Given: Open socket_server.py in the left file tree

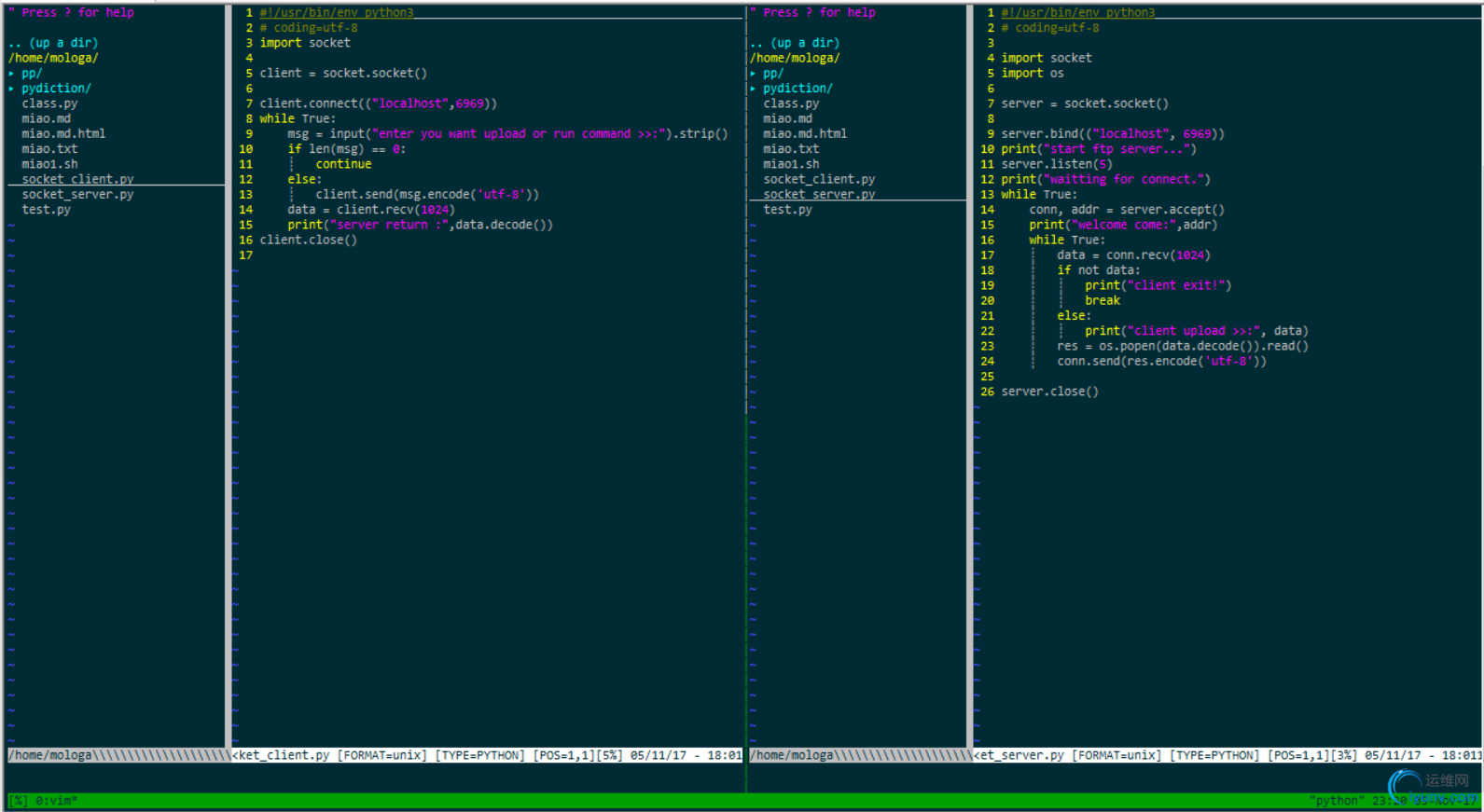Looking at the screenshot, I should tap(77, 194).
